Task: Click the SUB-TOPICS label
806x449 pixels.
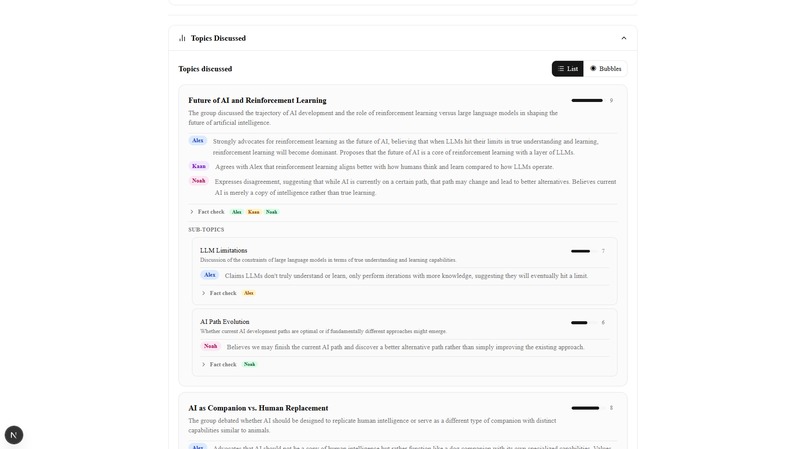Action: [206, 230]
